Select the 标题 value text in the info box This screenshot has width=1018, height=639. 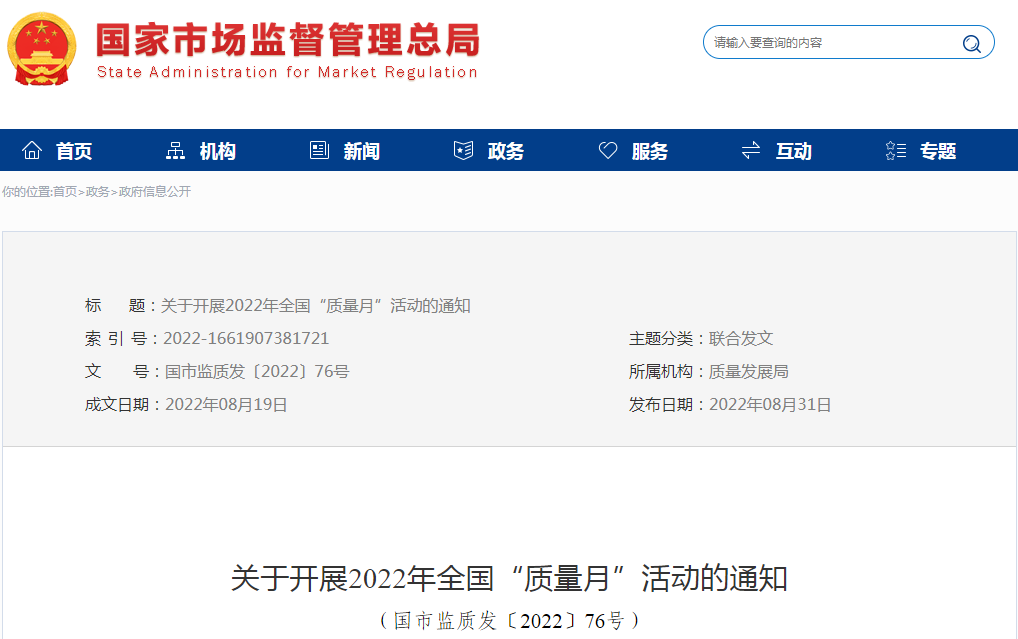click(316, 306)
